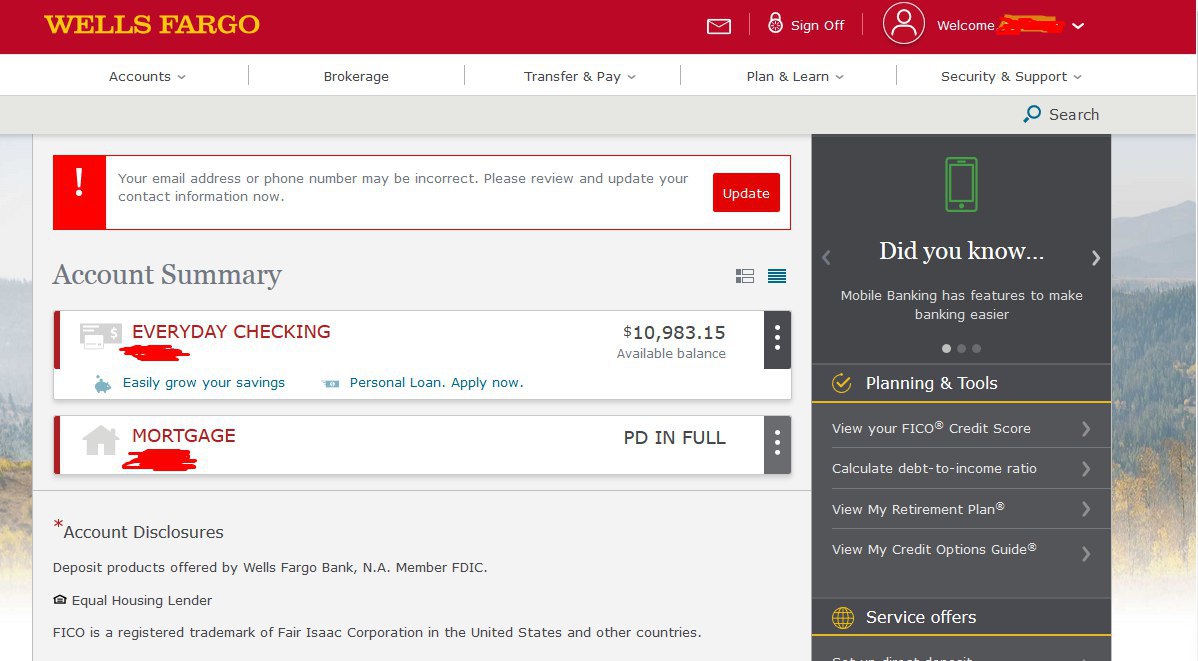
Task: Click the red Update button
Action: tap(746, 193)
